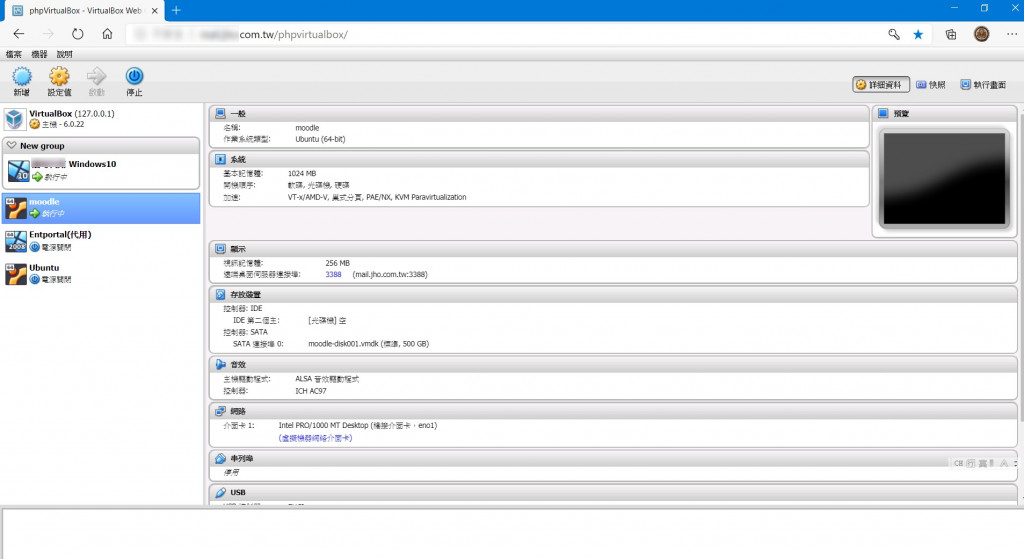This screenshot has height=559, width=1024.
Task: Click browser back arrow
Action: coord(19,34)
